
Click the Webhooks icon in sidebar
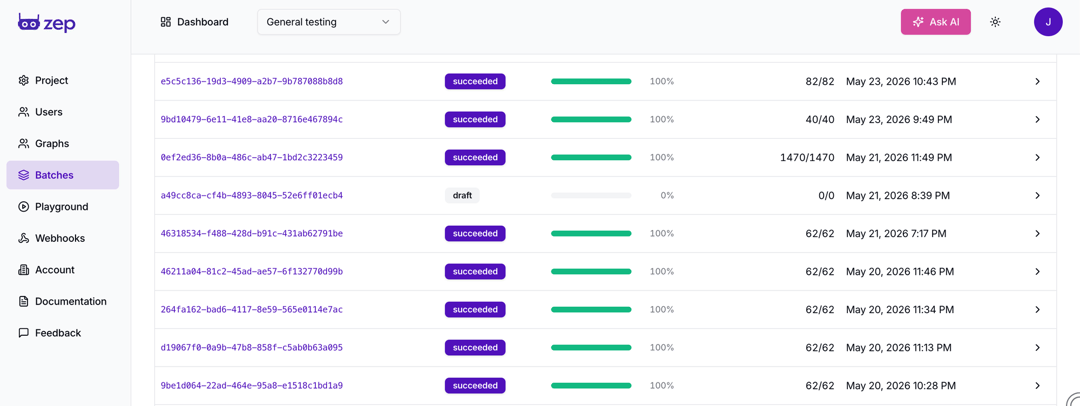click(23, 238)
